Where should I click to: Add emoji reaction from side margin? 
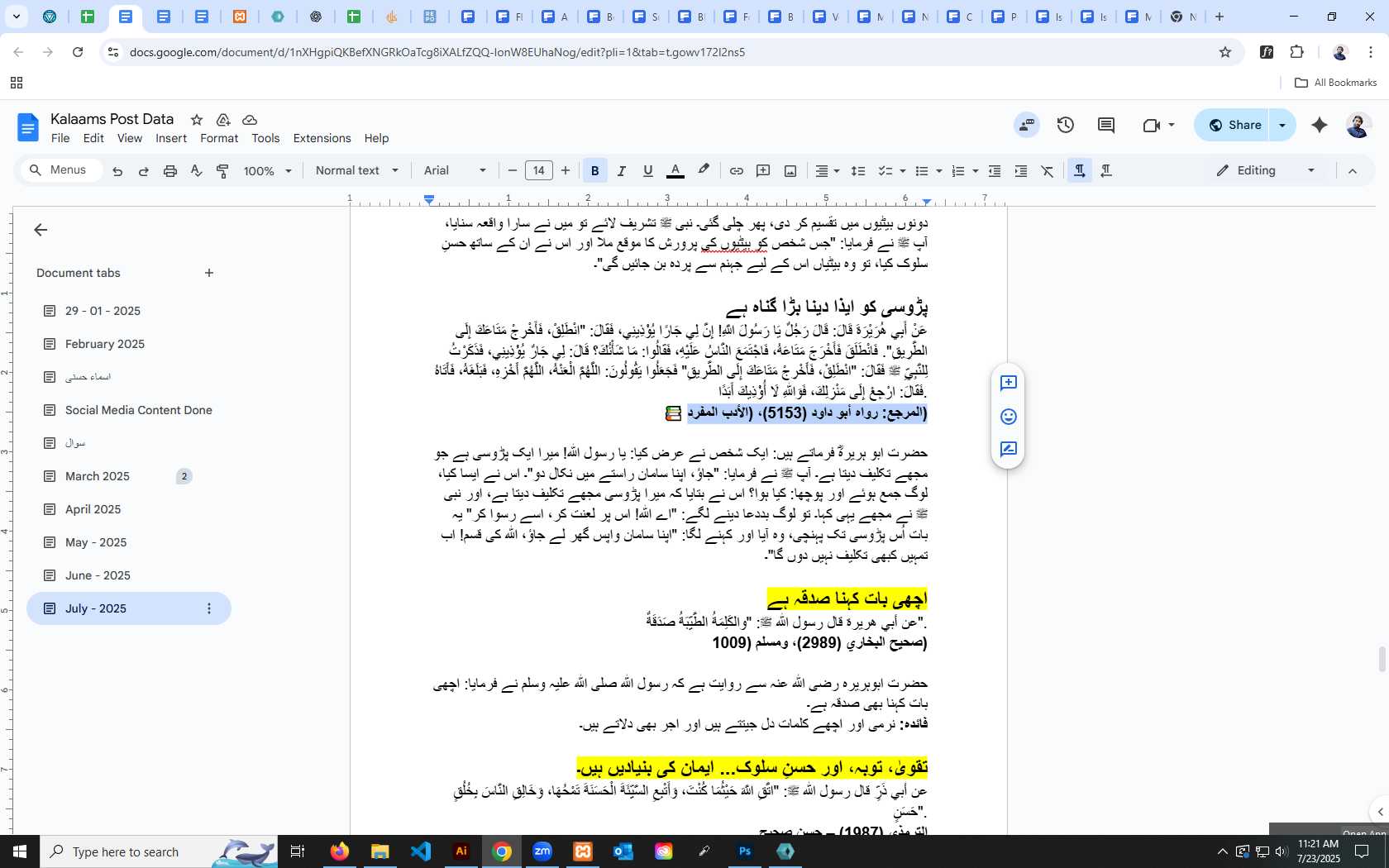(1008, 417)
